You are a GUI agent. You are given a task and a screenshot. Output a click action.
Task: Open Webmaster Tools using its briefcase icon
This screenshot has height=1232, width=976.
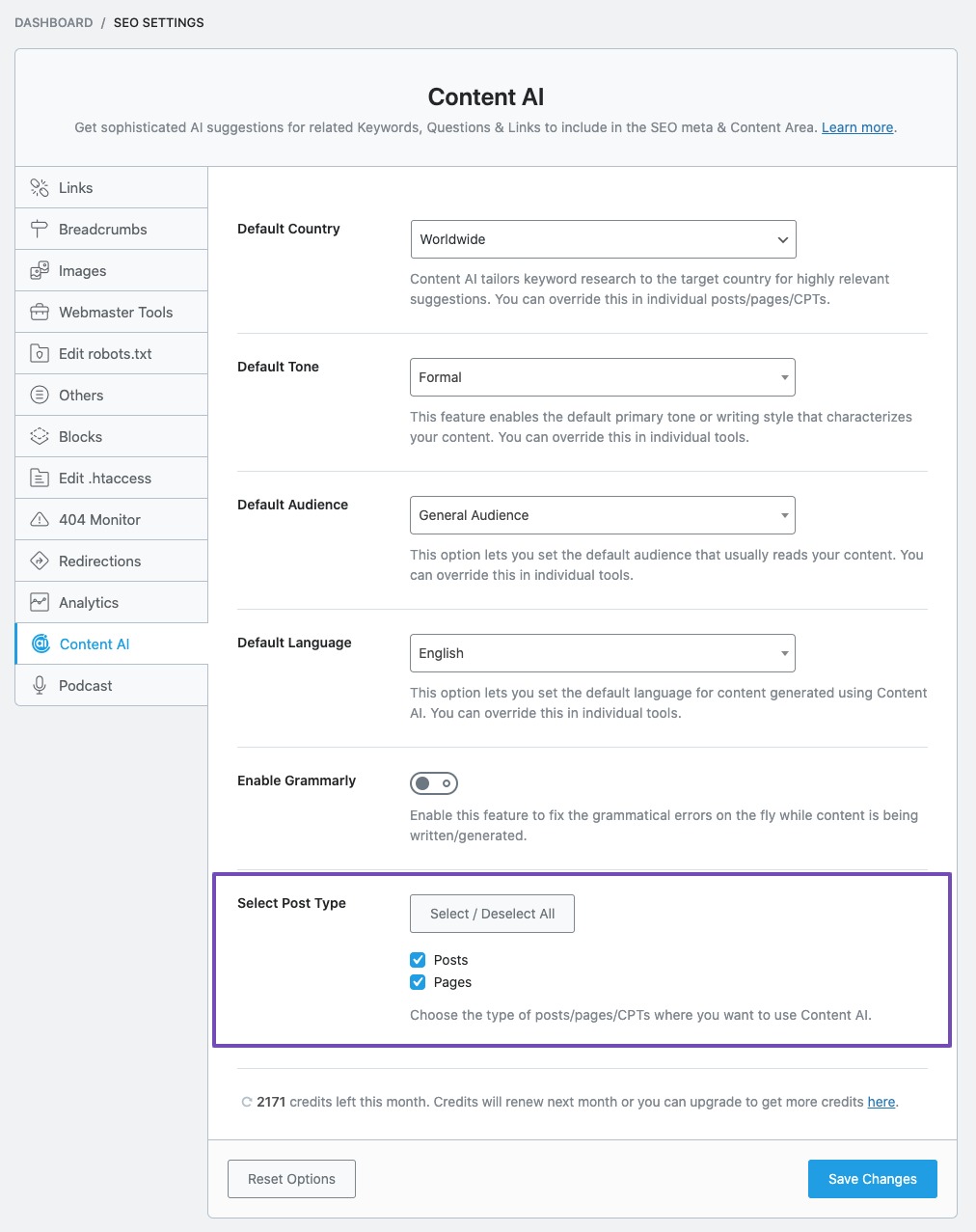tap(40, 312)
